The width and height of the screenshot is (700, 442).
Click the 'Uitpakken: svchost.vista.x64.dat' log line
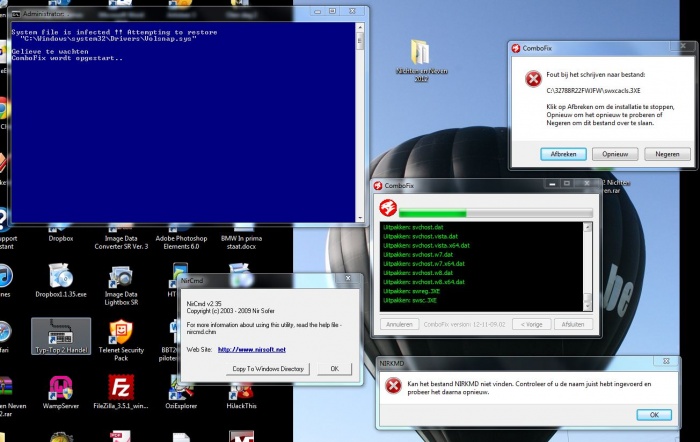pos(426,246)
